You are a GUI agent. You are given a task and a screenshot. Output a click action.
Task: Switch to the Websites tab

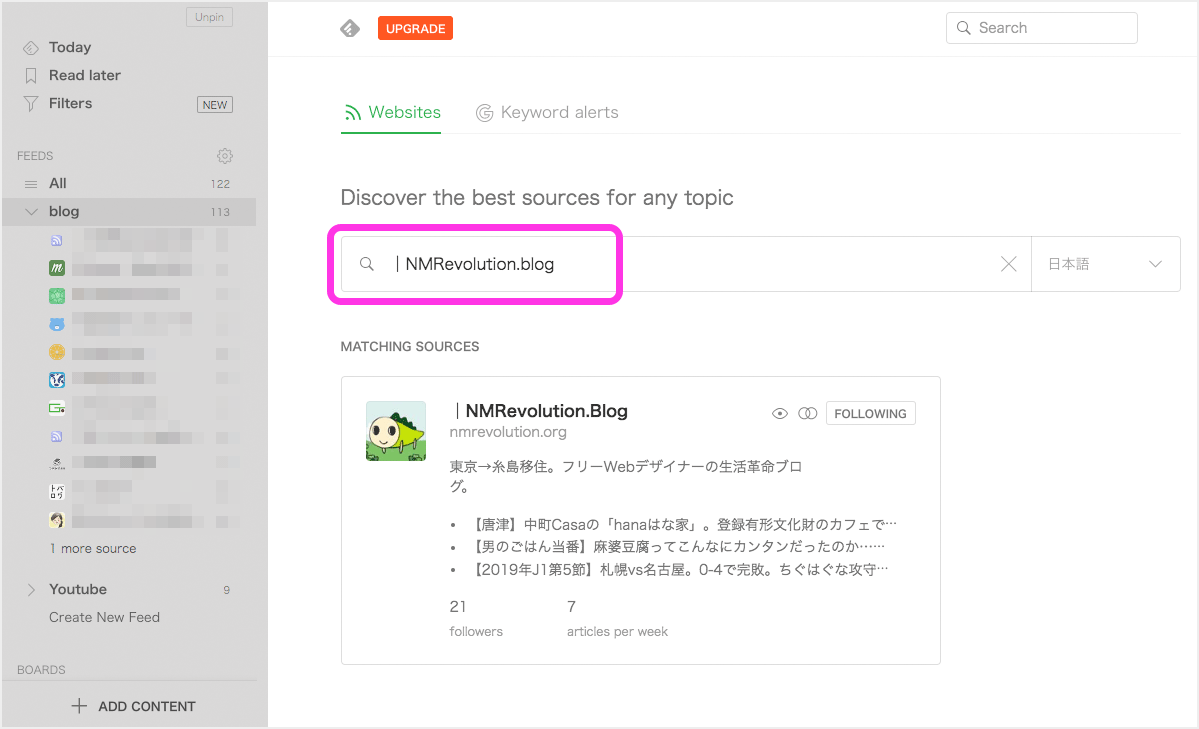391,113
